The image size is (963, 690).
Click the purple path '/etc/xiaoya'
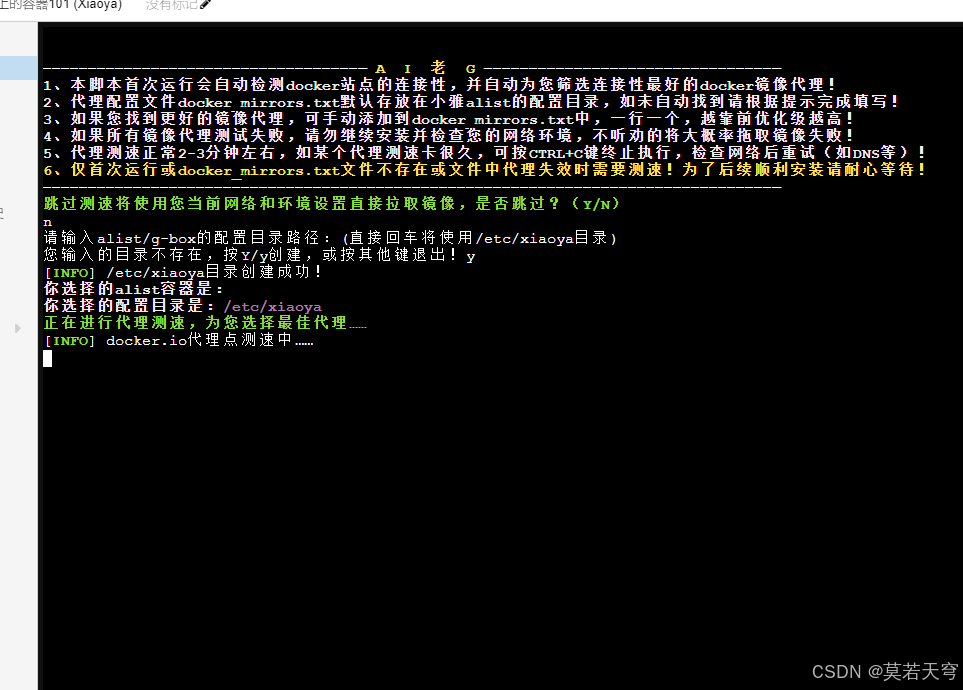pos(273,306)
